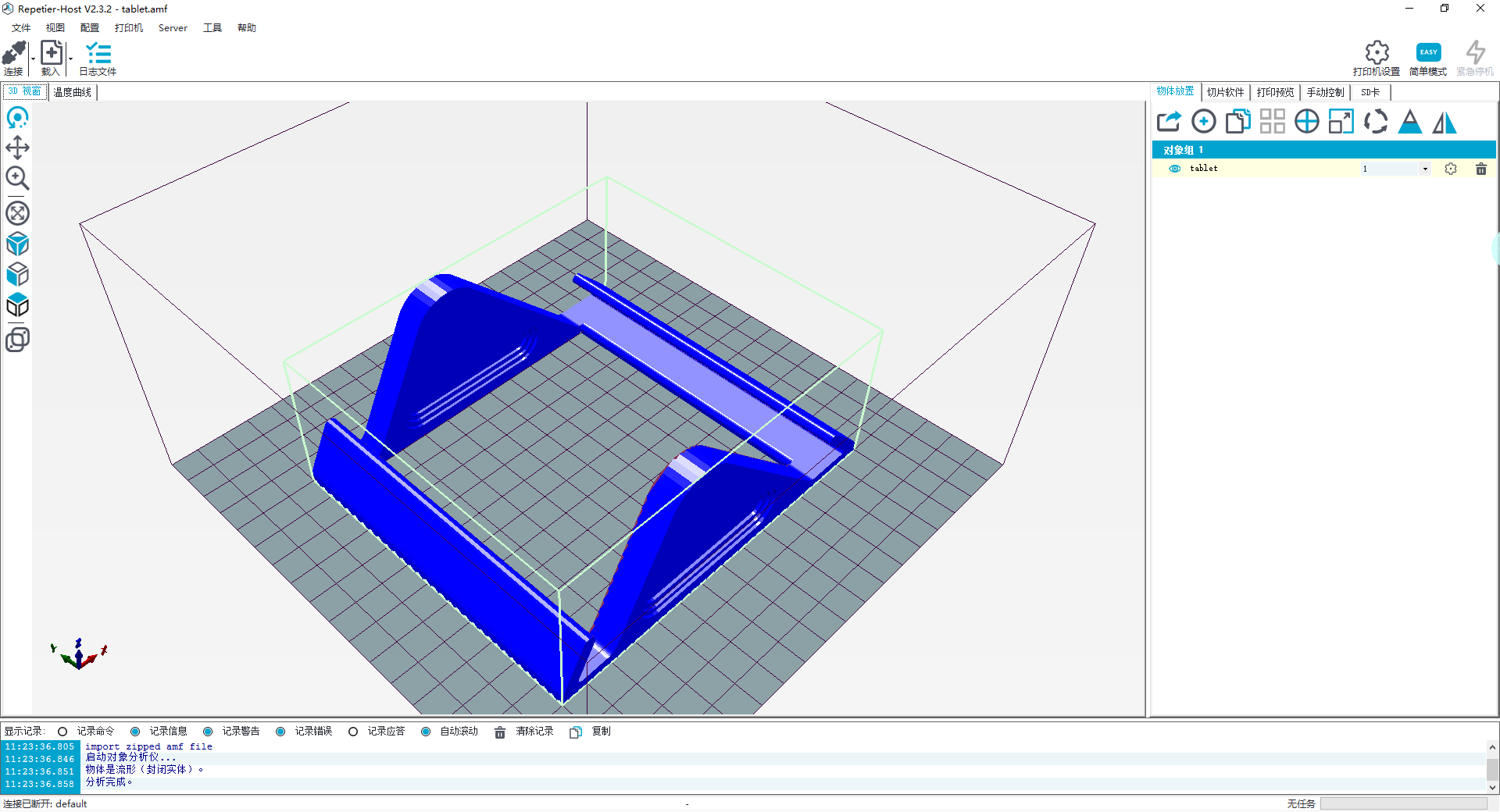Click the emergency stop (紧急停机) lightning icon
This screenshot has width=1500, height=812.
click(1475, 52)
